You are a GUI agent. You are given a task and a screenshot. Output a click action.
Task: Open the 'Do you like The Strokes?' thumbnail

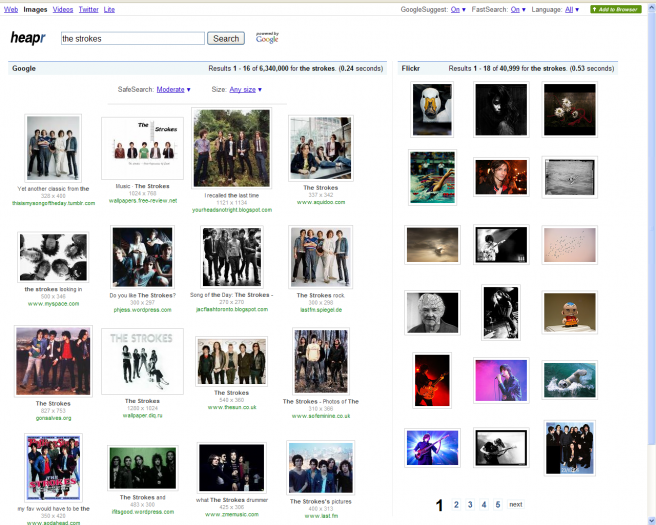[x=142, y=257]
